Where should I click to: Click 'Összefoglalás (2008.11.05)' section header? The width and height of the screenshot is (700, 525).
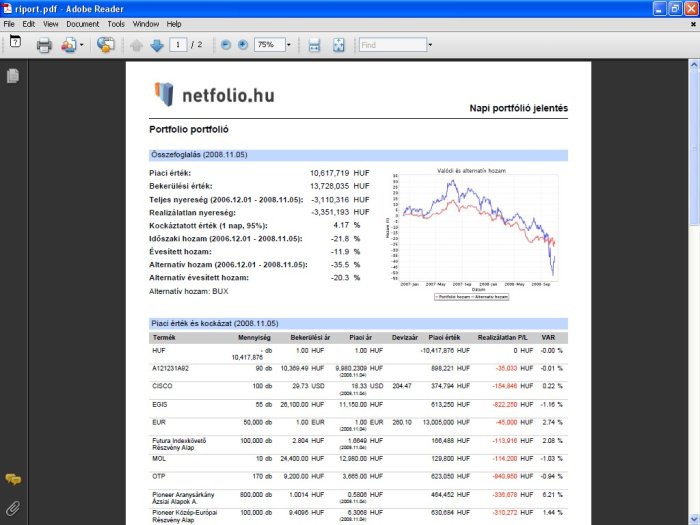pos(358,155)
